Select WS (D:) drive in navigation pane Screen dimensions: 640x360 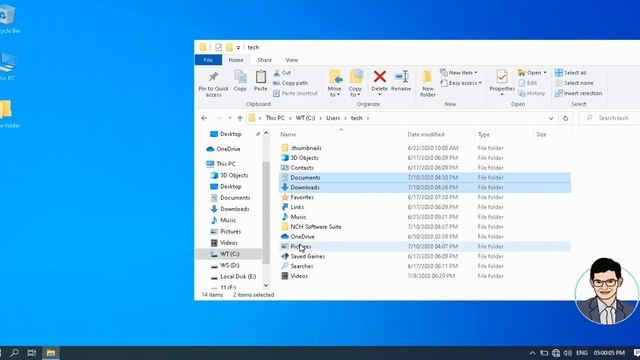(x=225, y=265)
